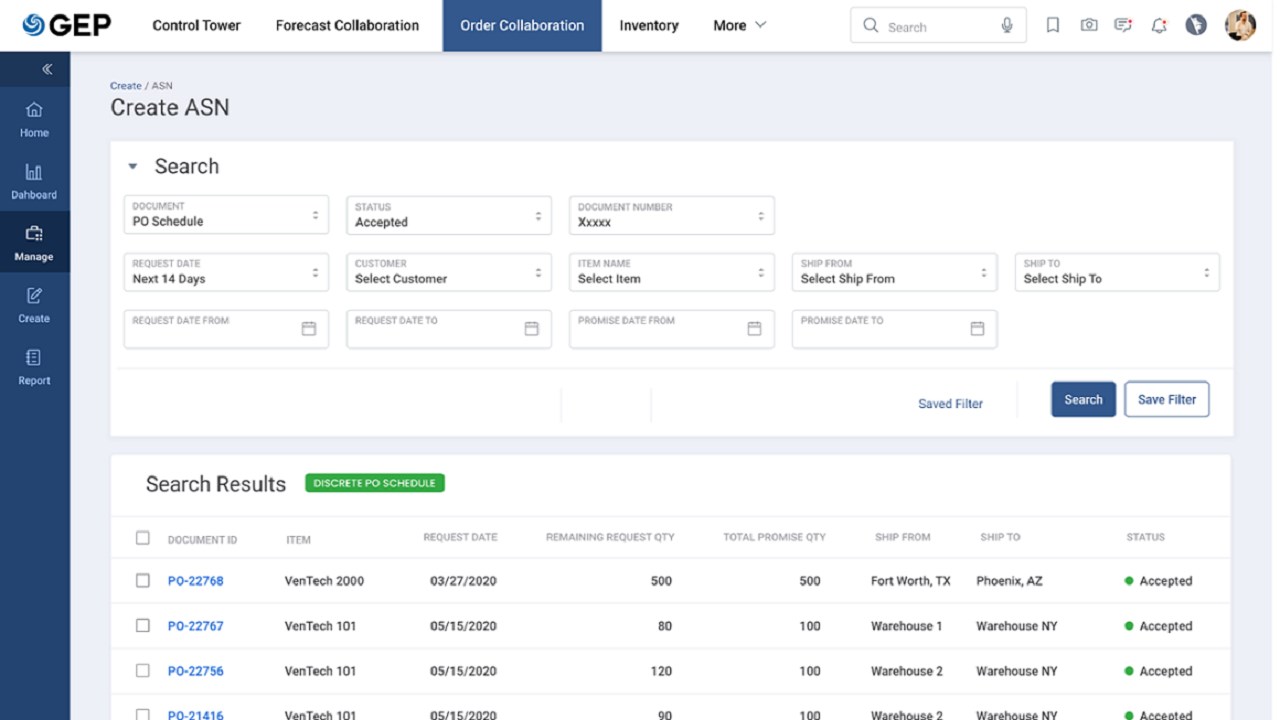Switch to the Forecast Collaboration tab
This screenshot has height=720, width=1280.
click(x=347, y=26)
